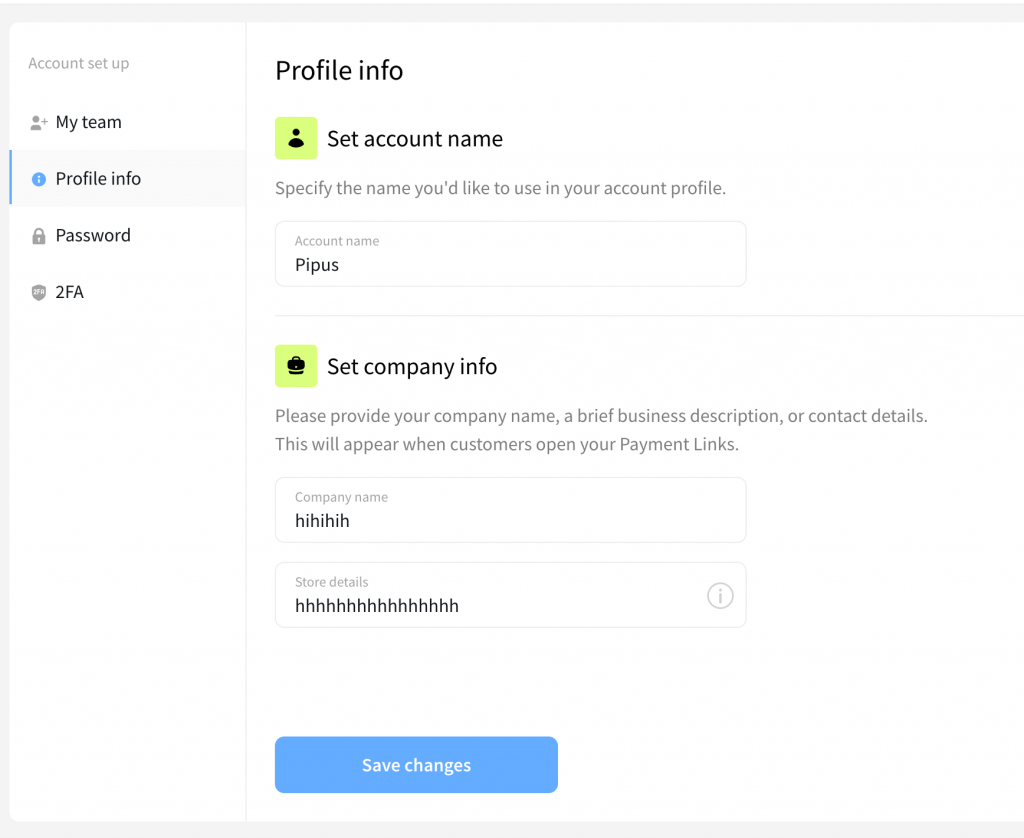Click the blue Profile info icon
This screenshot has height=838, width=1024.
click(39, 179)
